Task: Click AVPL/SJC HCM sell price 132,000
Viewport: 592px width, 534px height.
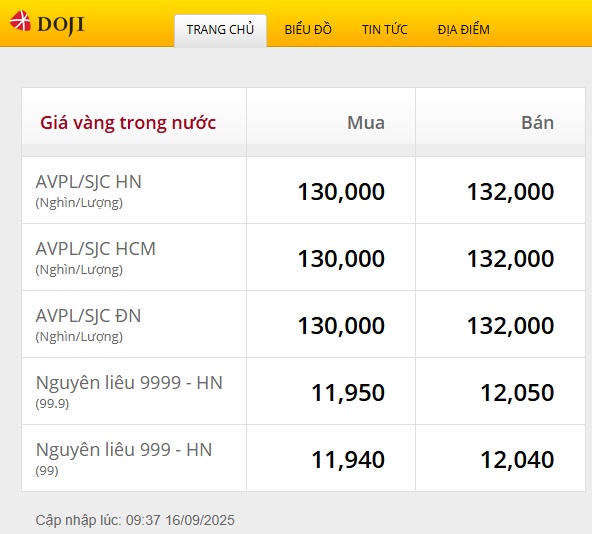Action: tap(510, 259)
